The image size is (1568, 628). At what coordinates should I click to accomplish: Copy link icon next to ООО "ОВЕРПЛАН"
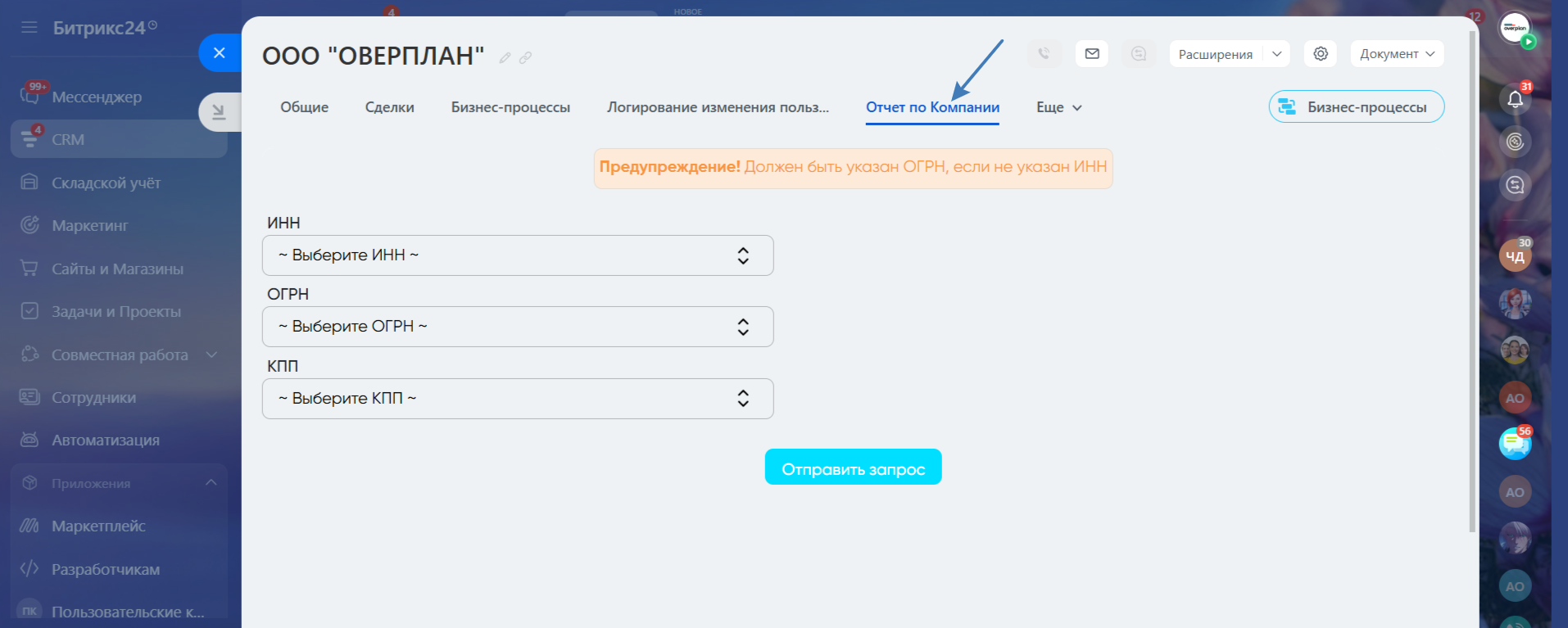tap(526, 57)
